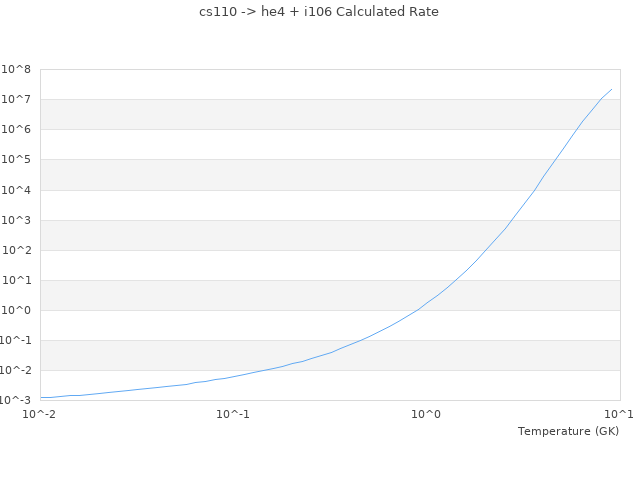Click the 10^0 label on the horizontal axis
640x480 pixels.
click(x=427, y=414)
